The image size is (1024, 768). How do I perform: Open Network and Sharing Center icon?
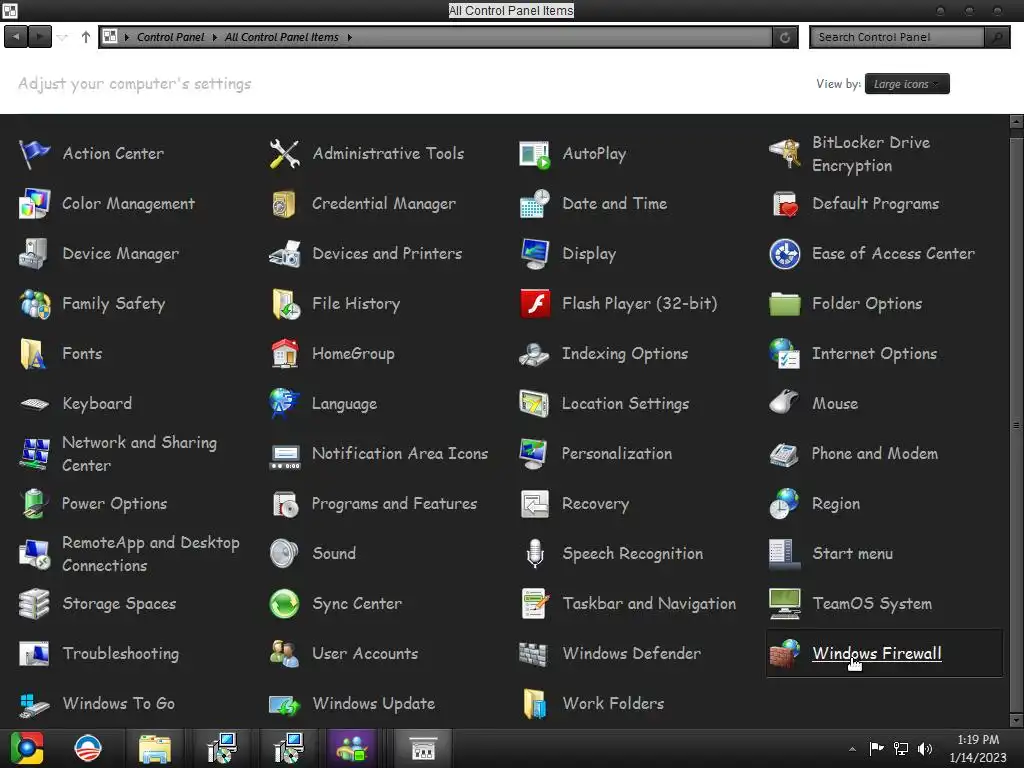click(34, 454)
